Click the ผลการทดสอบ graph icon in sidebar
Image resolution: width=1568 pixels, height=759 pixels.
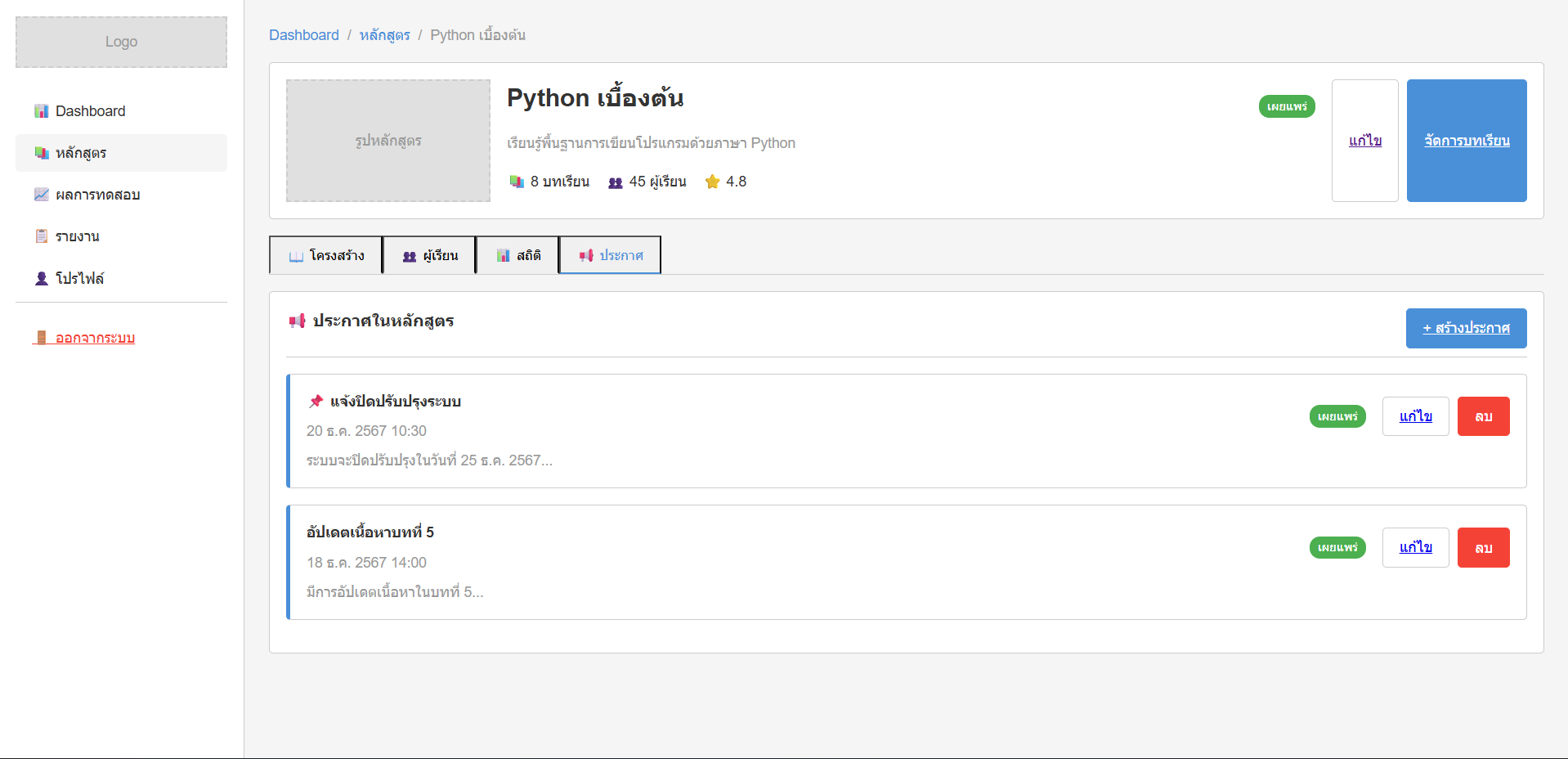pyautogui.click(x=41, y=195)
